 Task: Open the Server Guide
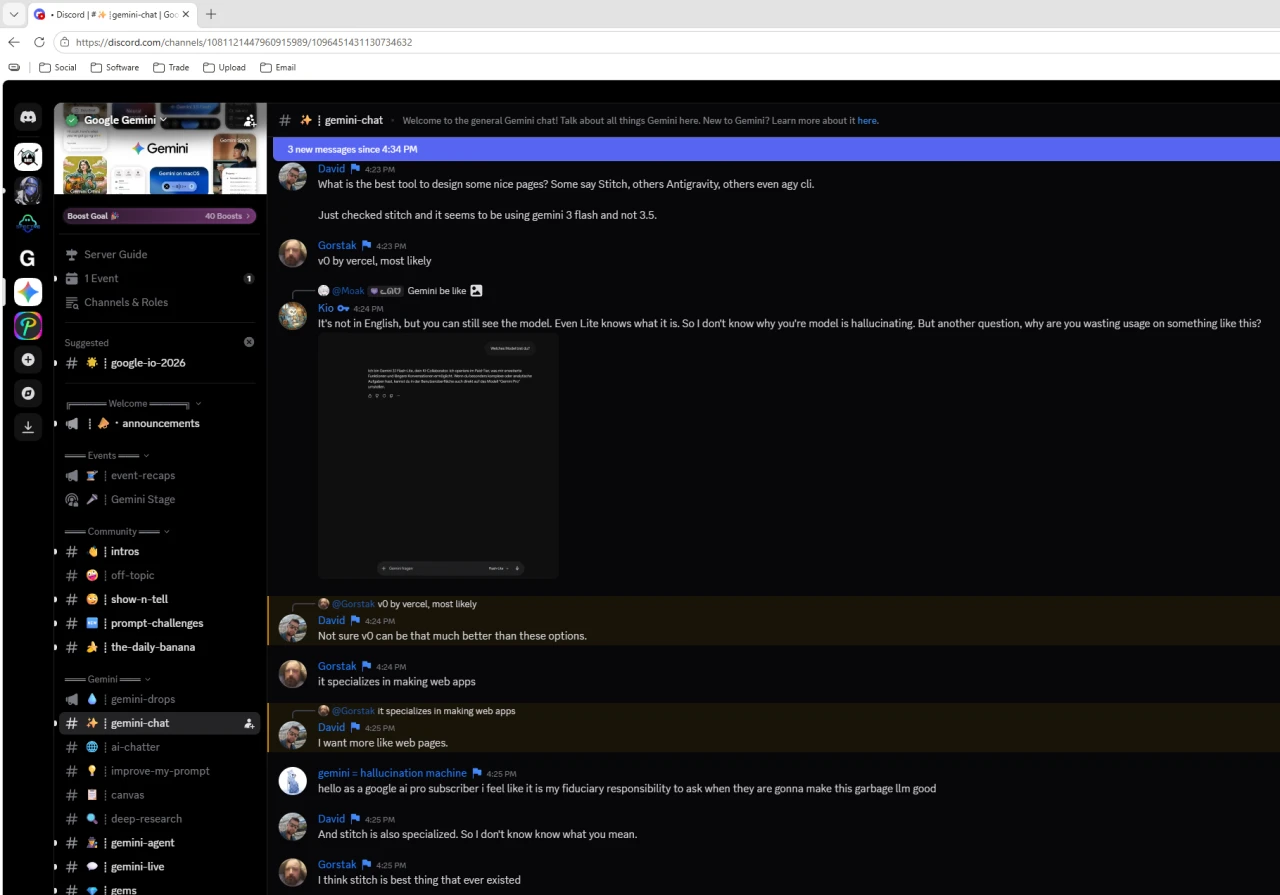pyautogui.click(x=160, y=254)
